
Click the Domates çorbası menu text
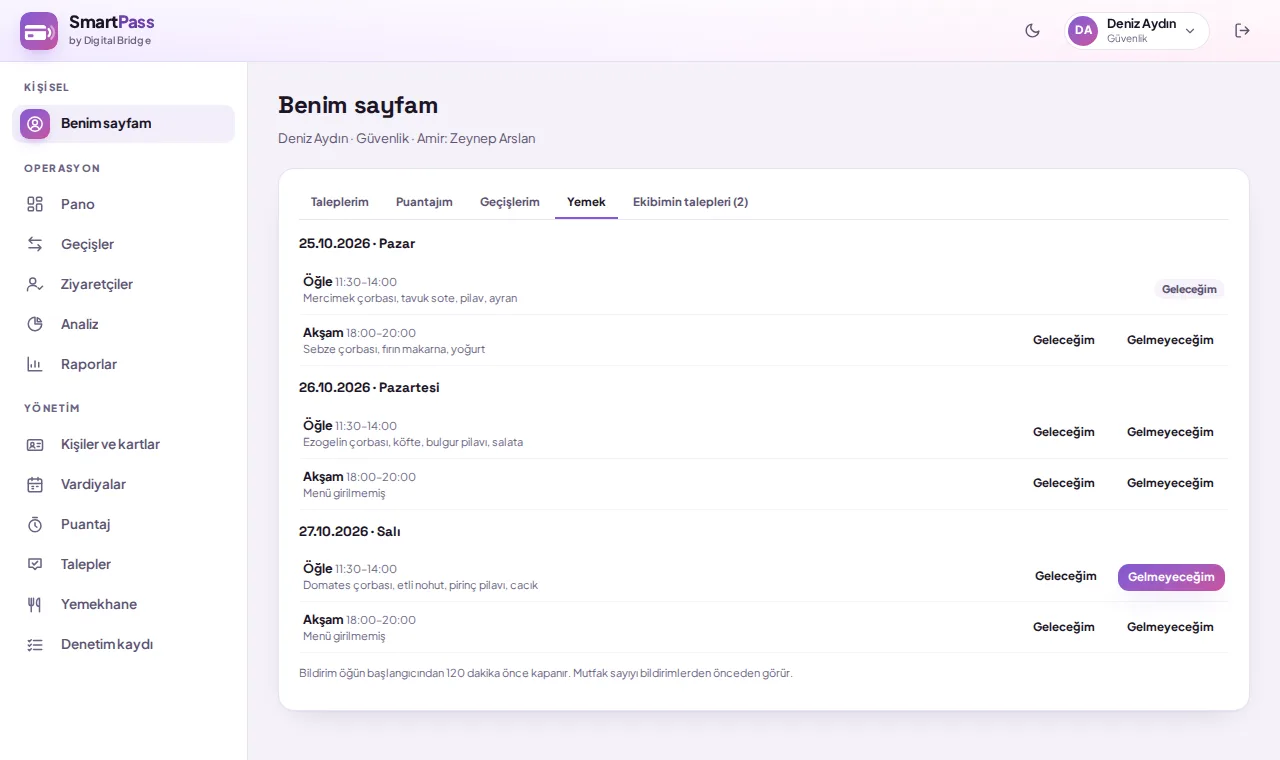(420, 585)
